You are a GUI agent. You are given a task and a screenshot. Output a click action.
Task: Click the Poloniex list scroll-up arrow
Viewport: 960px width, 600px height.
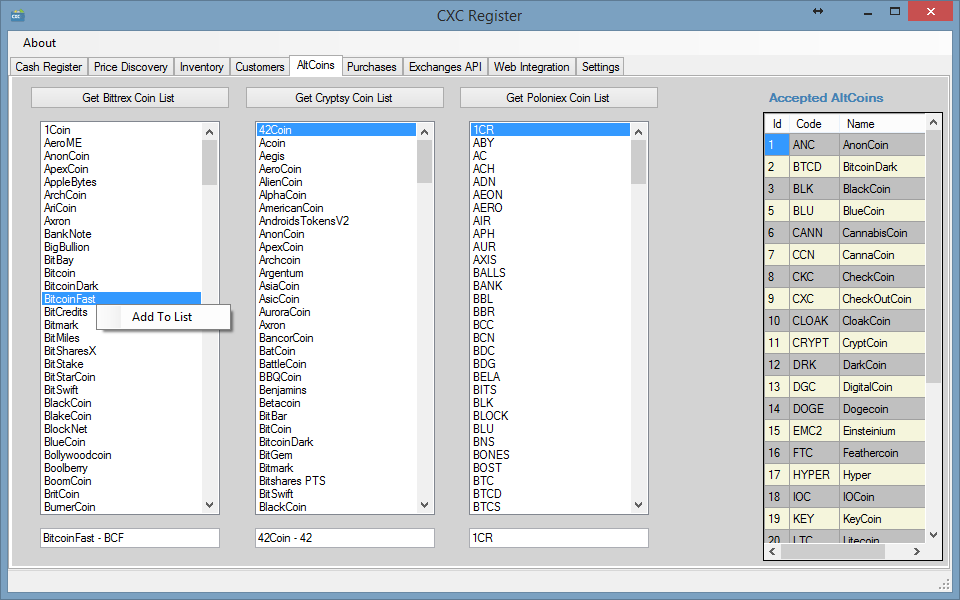[x=638, y=132]
